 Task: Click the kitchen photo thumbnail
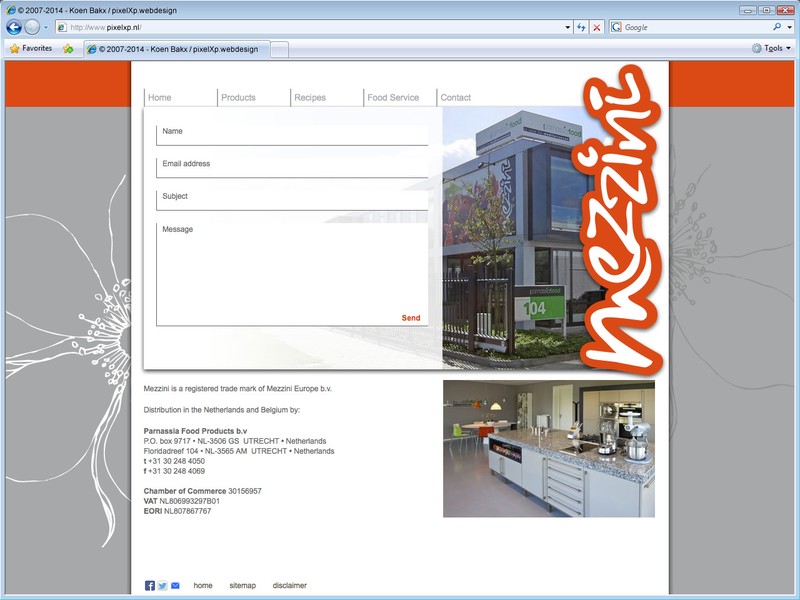tap(548, 448)
